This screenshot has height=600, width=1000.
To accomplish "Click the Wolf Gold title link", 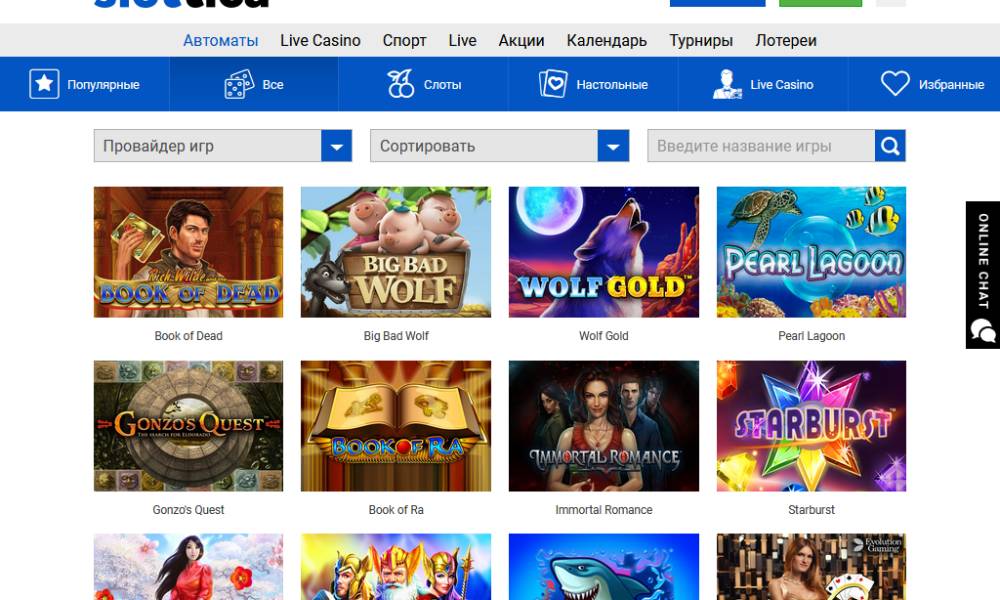I will 604,336.
